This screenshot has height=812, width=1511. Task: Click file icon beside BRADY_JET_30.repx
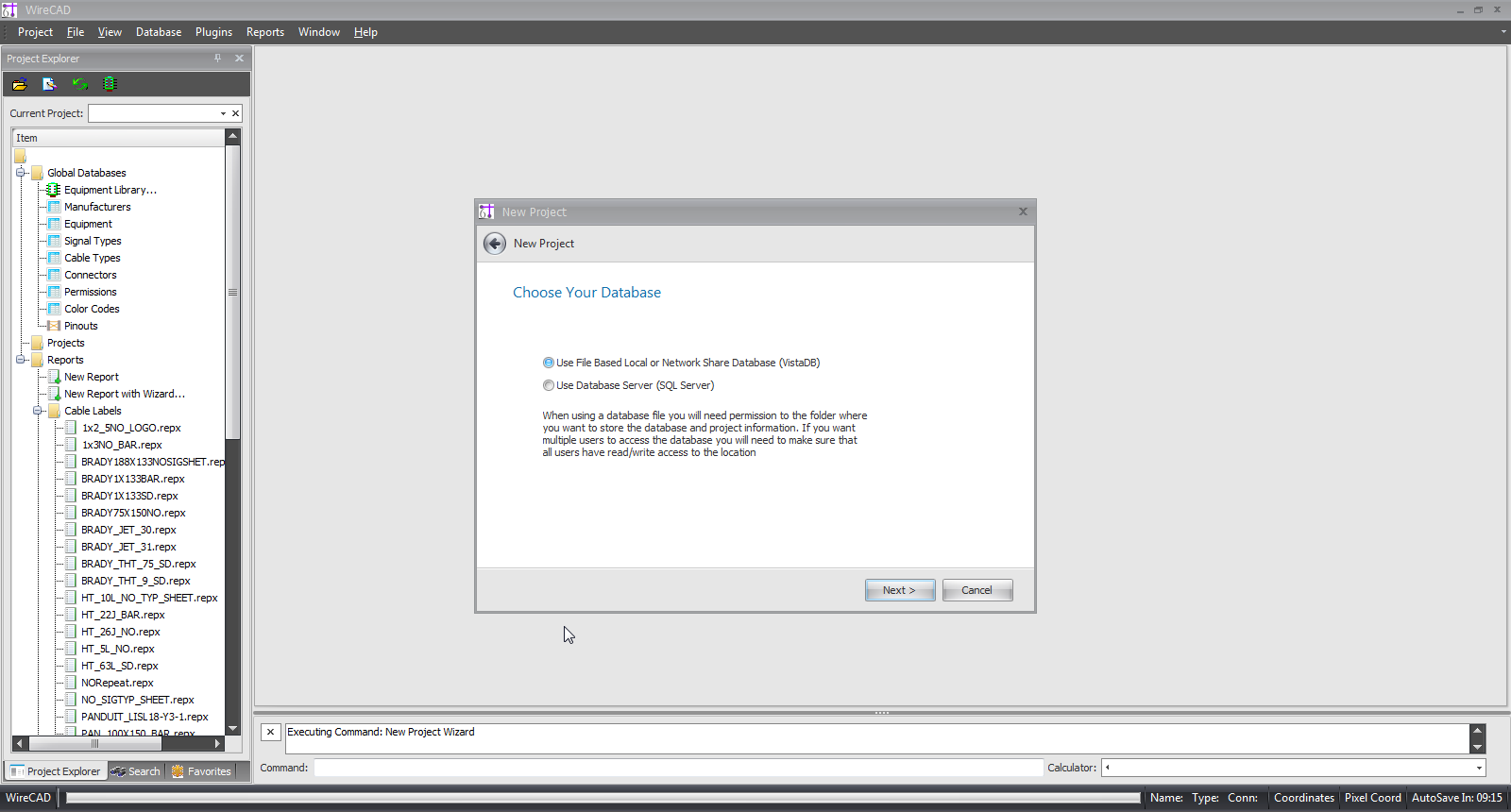point(71,530)
